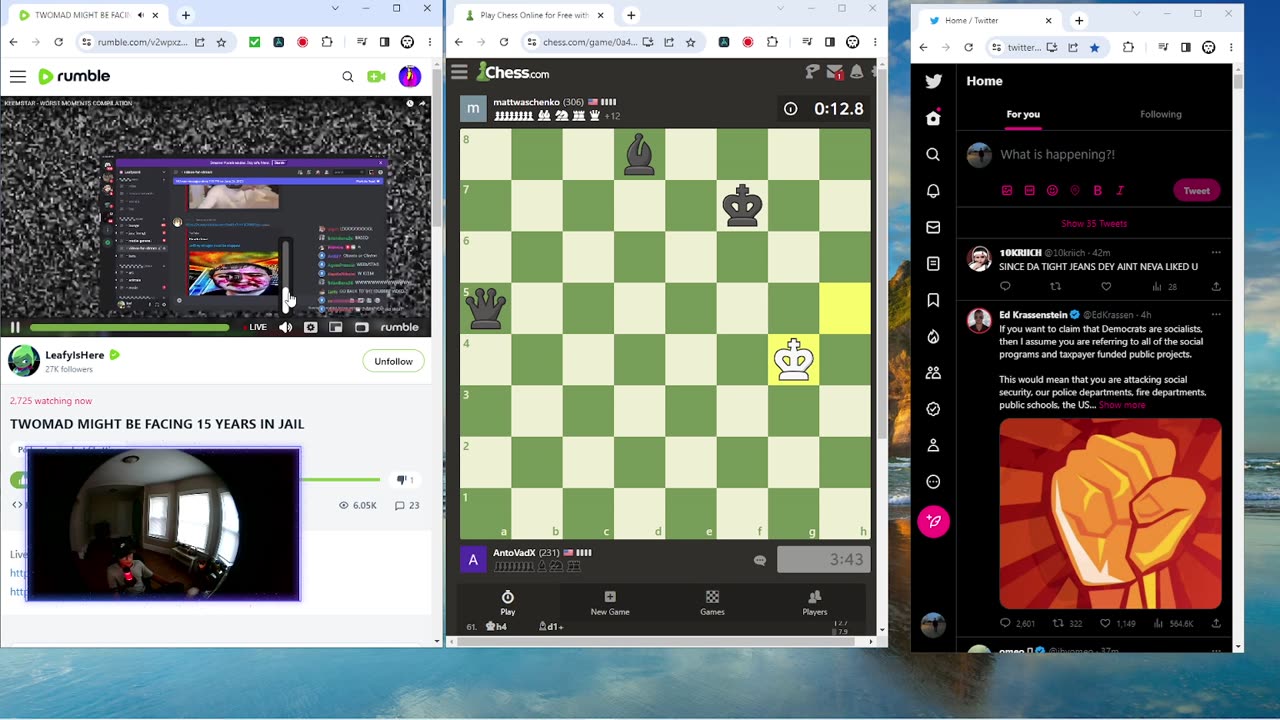Jump to LIVE in the Rumble player
Screen dimensions: 1280x720
[x=254, y=327]
